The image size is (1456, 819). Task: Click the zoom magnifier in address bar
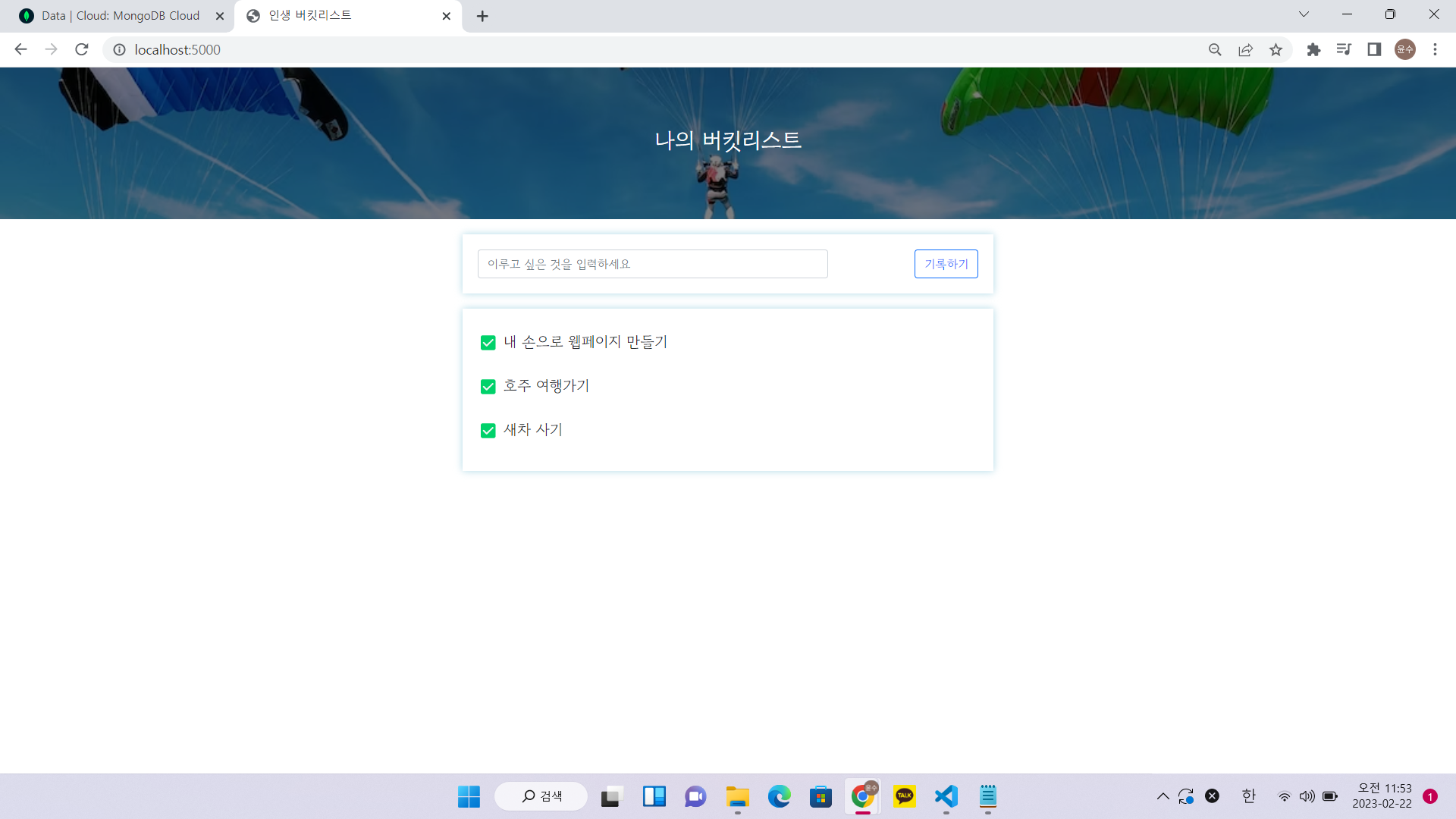(x=1215, y=49)
